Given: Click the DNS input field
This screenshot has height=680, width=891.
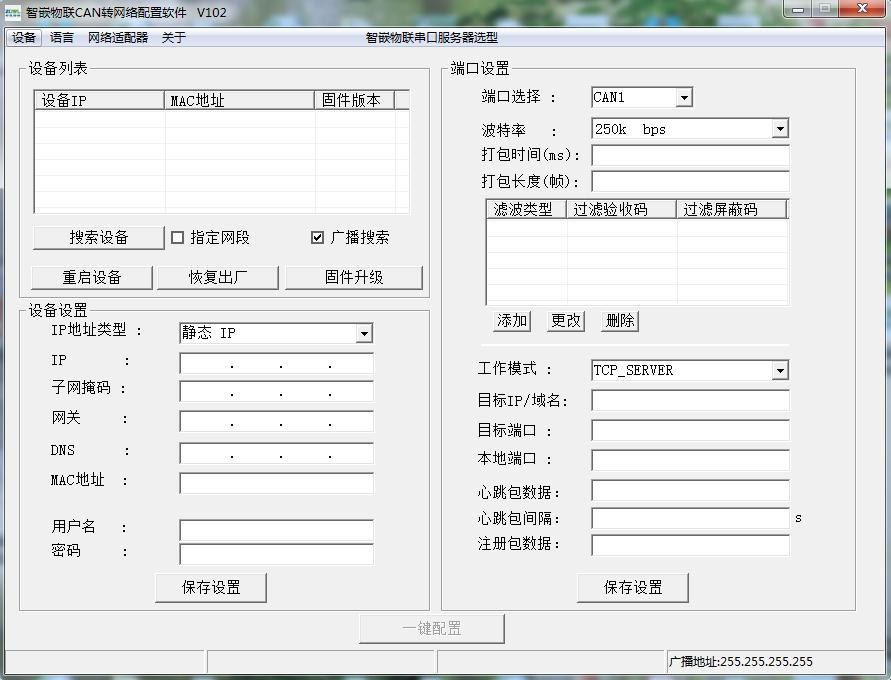Looking at the screenshot, I should [276, 453].
